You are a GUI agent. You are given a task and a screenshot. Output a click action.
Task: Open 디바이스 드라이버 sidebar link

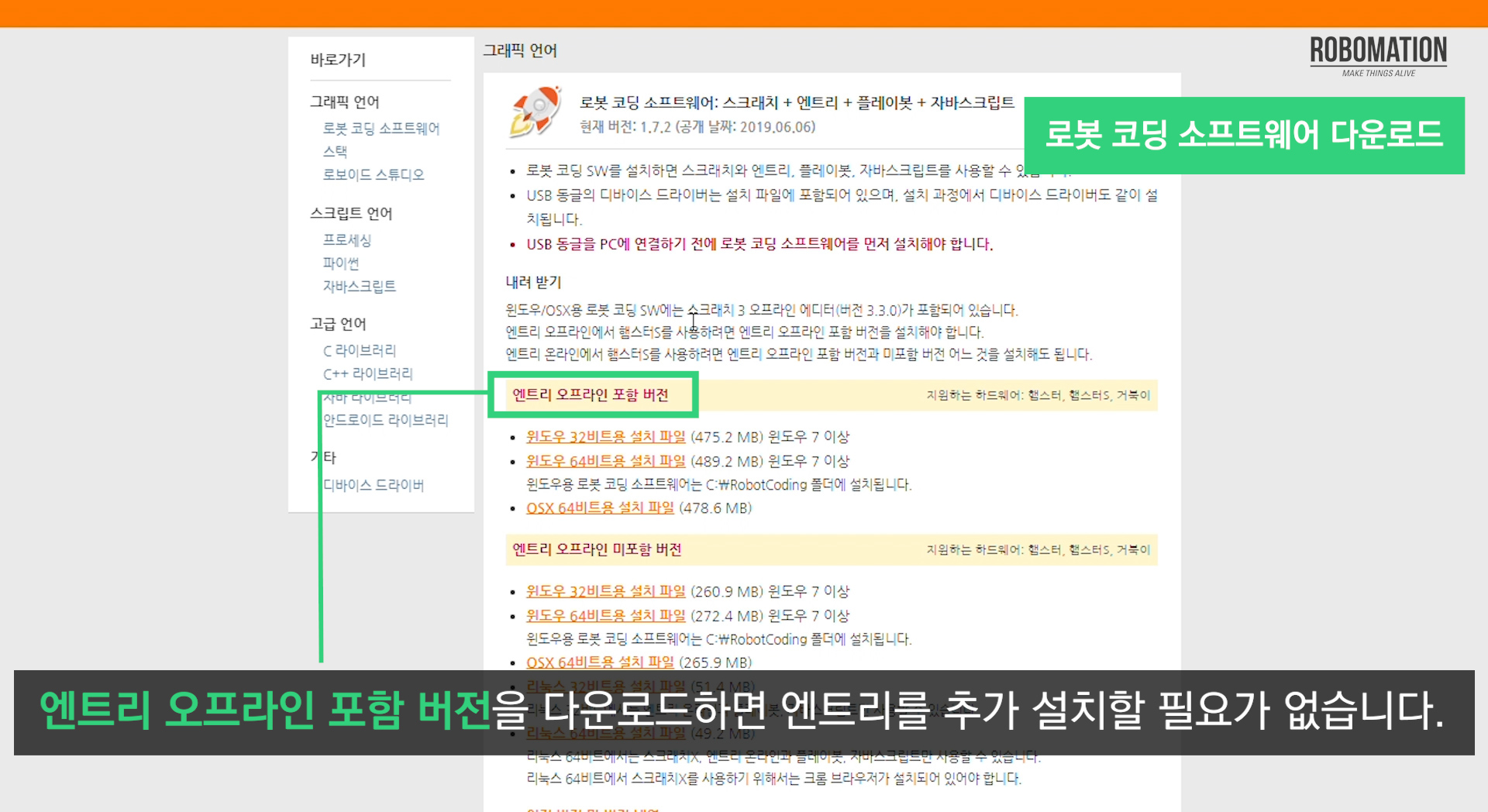[374, 486]
